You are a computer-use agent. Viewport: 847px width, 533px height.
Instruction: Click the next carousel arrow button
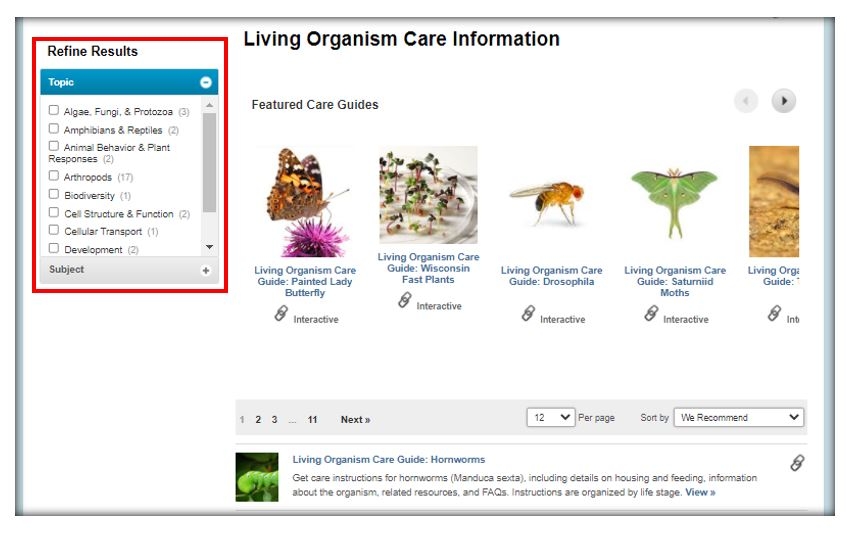click(x=784, y=101)
